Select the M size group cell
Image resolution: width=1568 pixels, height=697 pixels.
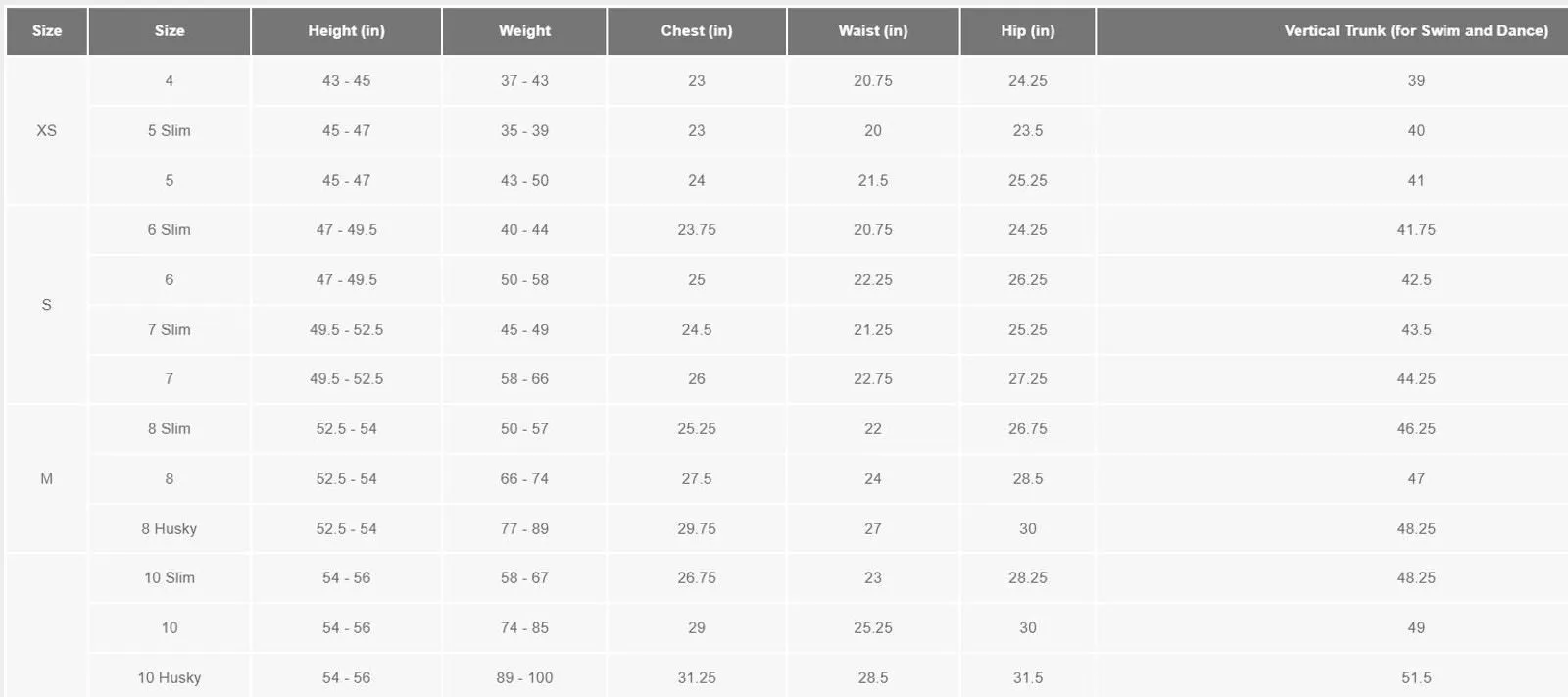(x=46, y=478)
